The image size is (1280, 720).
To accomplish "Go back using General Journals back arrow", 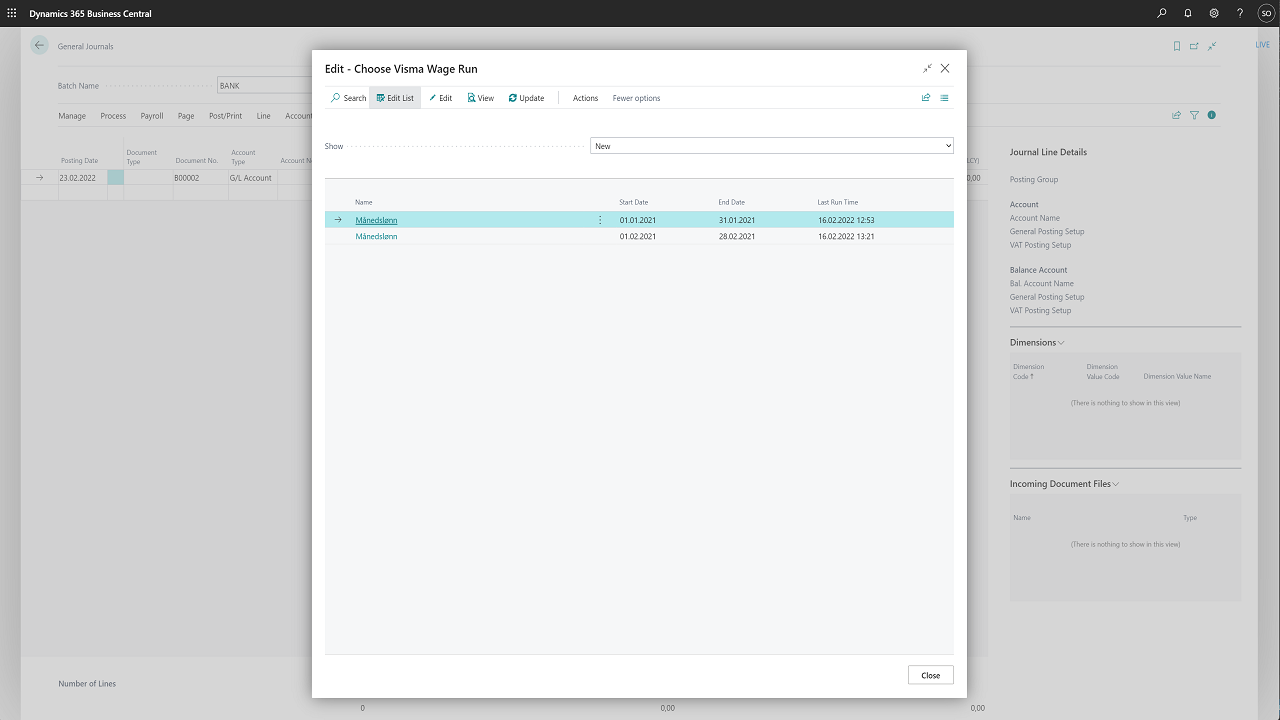I will 39,45.
